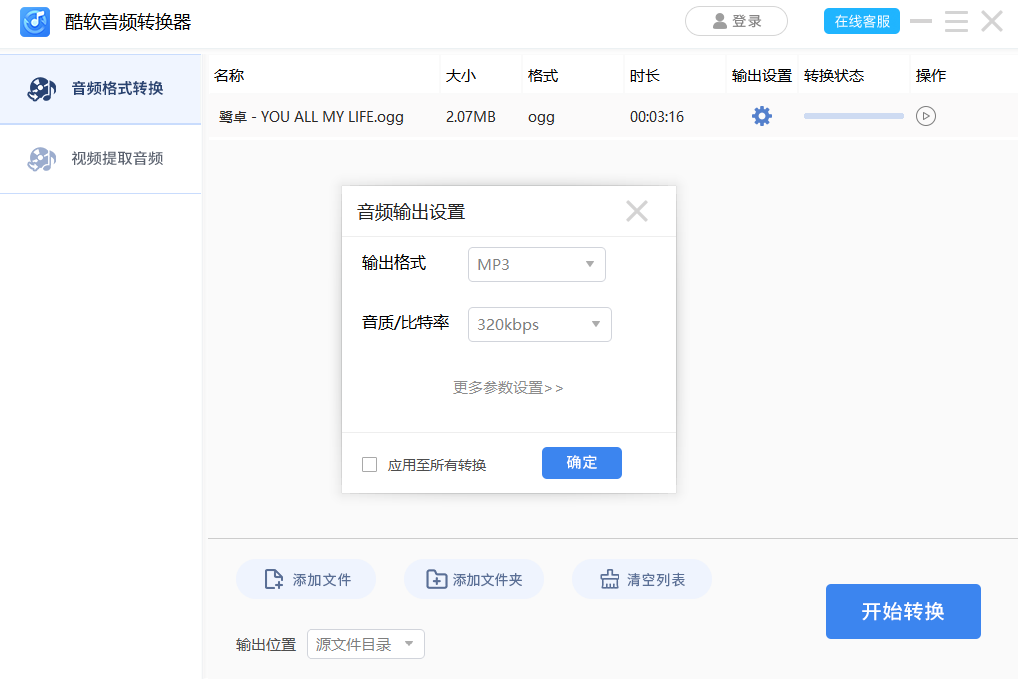Switch to the audio format conversion tab
The image size is (1018, 679).
pyautogui.click(x=101, y=88)
